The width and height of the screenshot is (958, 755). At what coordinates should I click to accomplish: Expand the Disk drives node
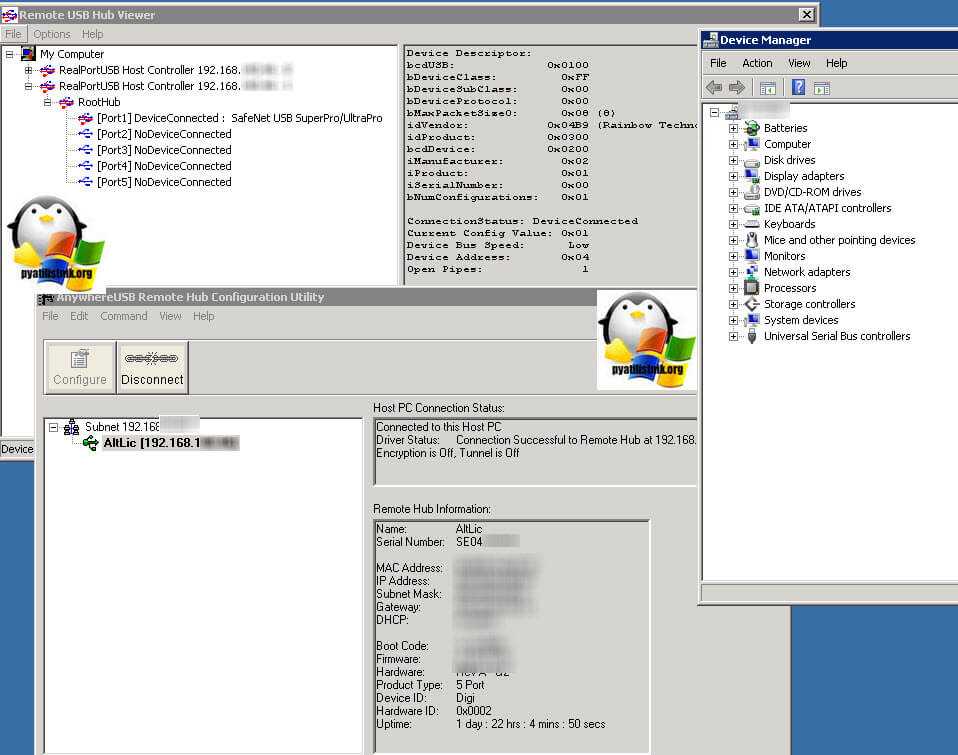[734, 160]
